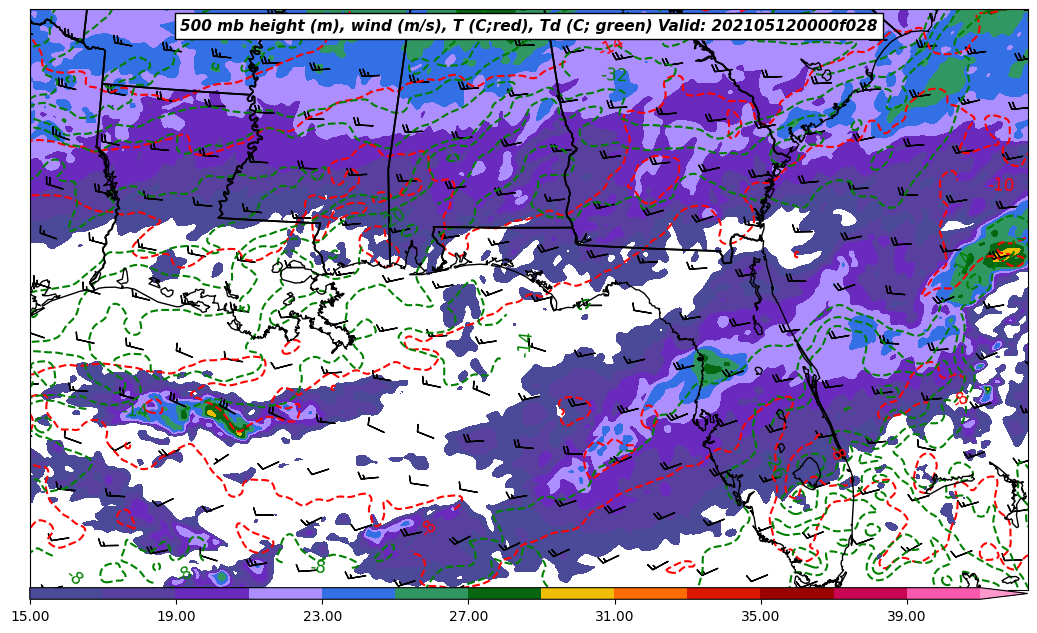Select the lavender colorbar segment before 23.00

pyautogui.click(x=285, y=593)
